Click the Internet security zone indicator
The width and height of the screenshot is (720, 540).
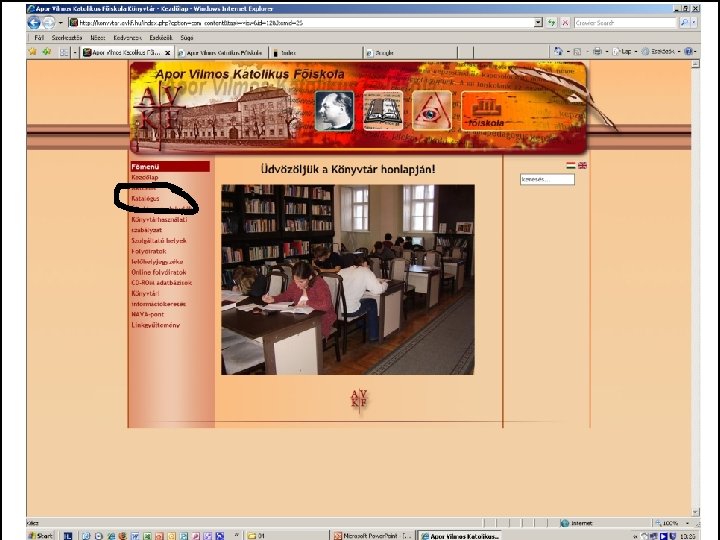coord(577,523)
